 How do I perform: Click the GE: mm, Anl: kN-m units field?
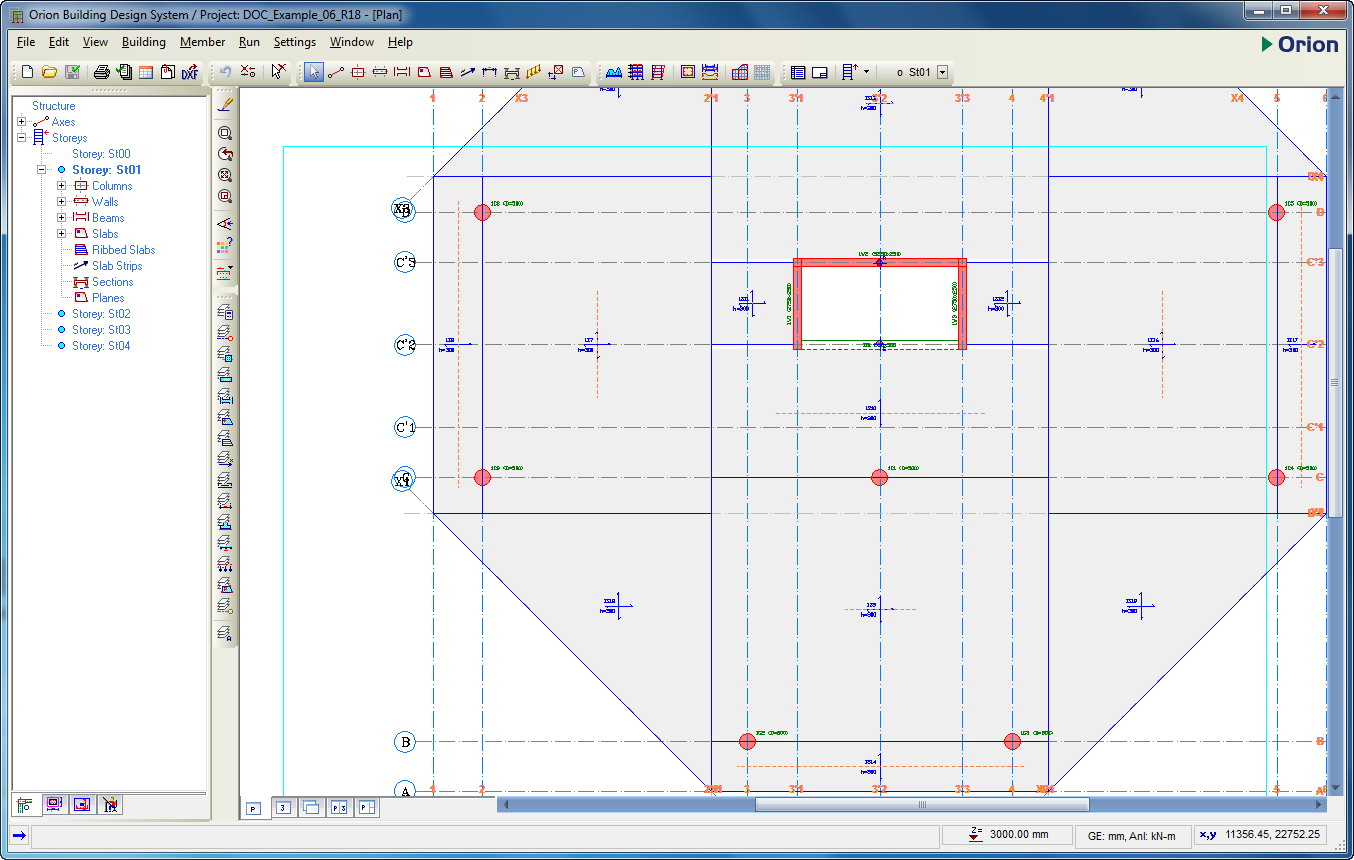click(x=1133, y=835)
